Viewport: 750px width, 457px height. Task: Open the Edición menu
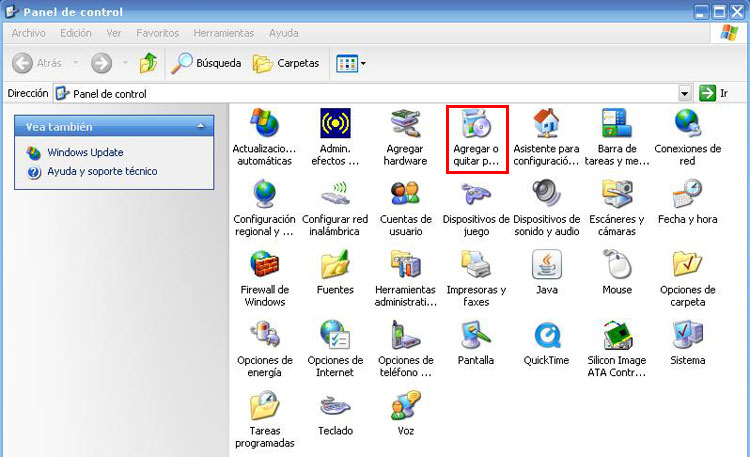76,33
